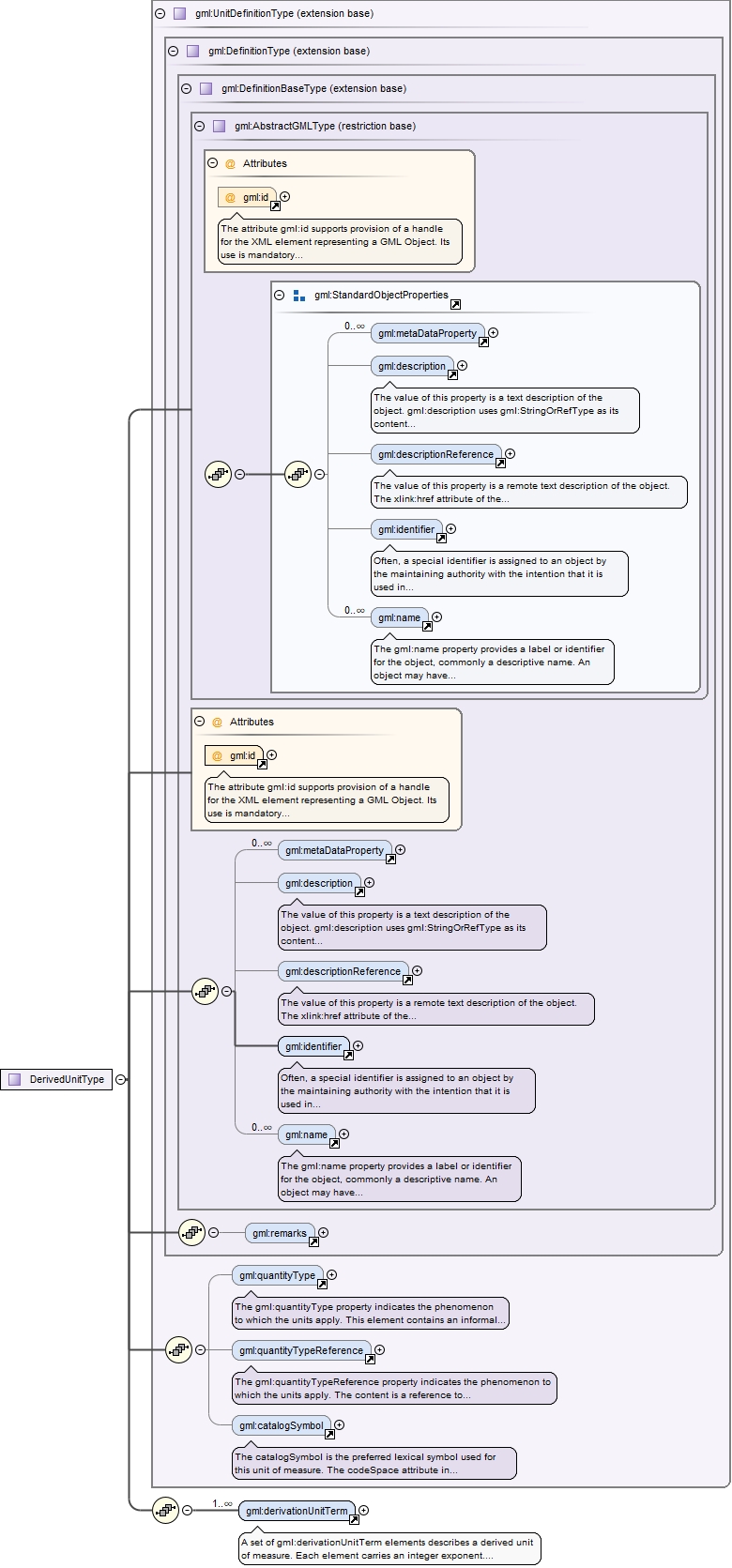Click the gml:derivationUnitTerm description annotation
Viewport: 732px width, 1568px height.
(389, 1548)
